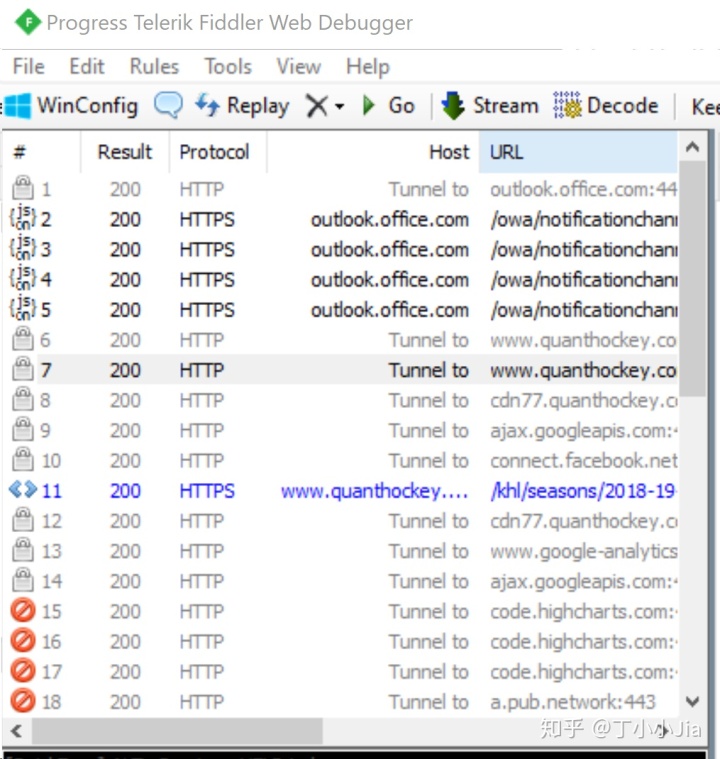Select the connect.facebook.net tunnel URL
Screen dimensions: 720x759
(x=583, y=460)
